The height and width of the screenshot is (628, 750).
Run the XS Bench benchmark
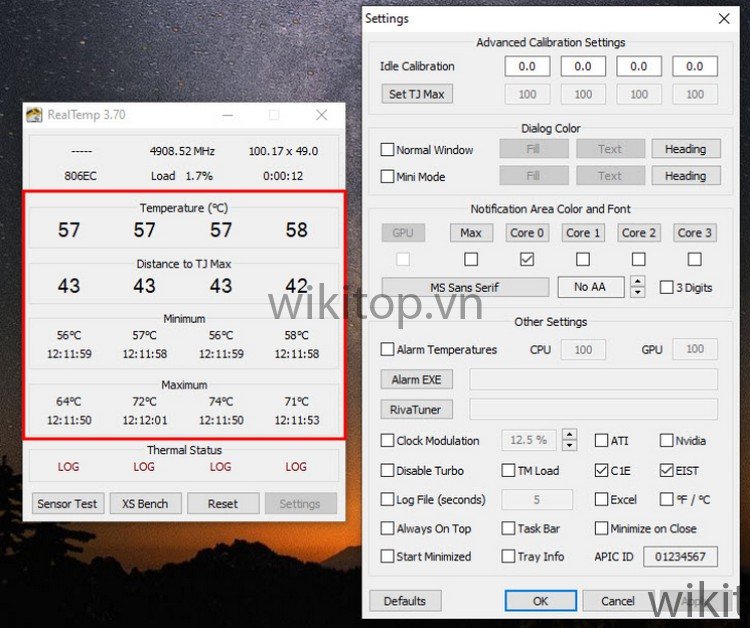coord(145,503)
